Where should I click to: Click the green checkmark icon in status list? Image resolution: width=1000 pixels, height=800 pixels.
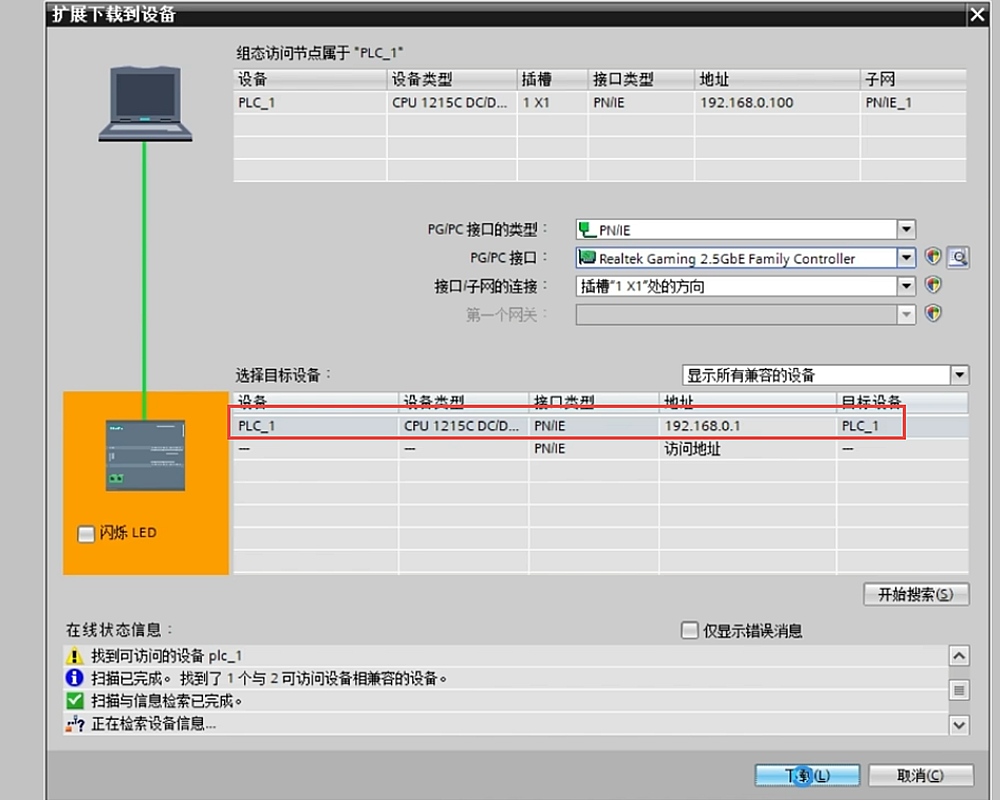74,701
